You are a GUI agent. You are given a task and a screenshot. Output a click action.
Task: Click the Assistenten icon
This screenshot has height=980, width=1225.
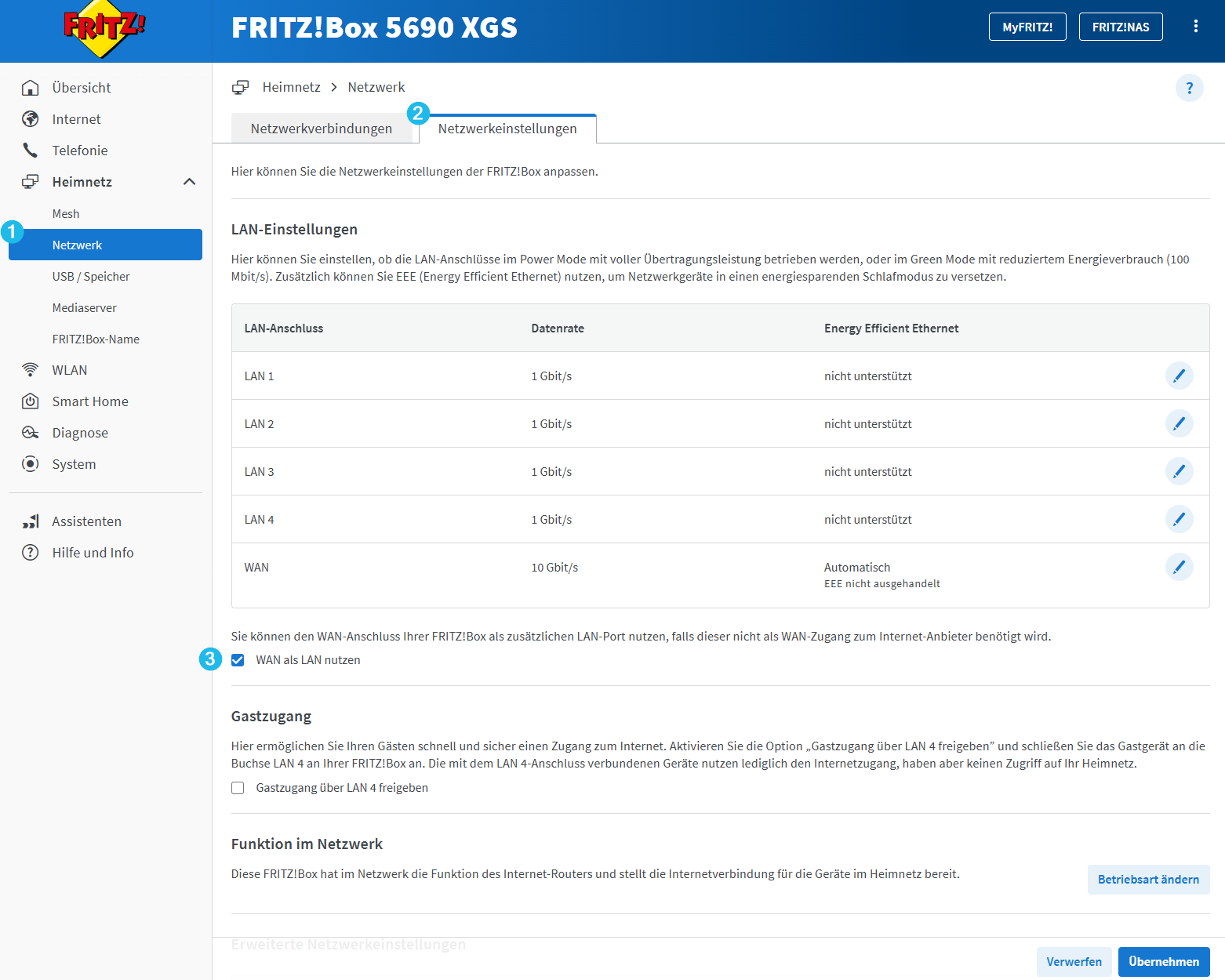point(30,521)
